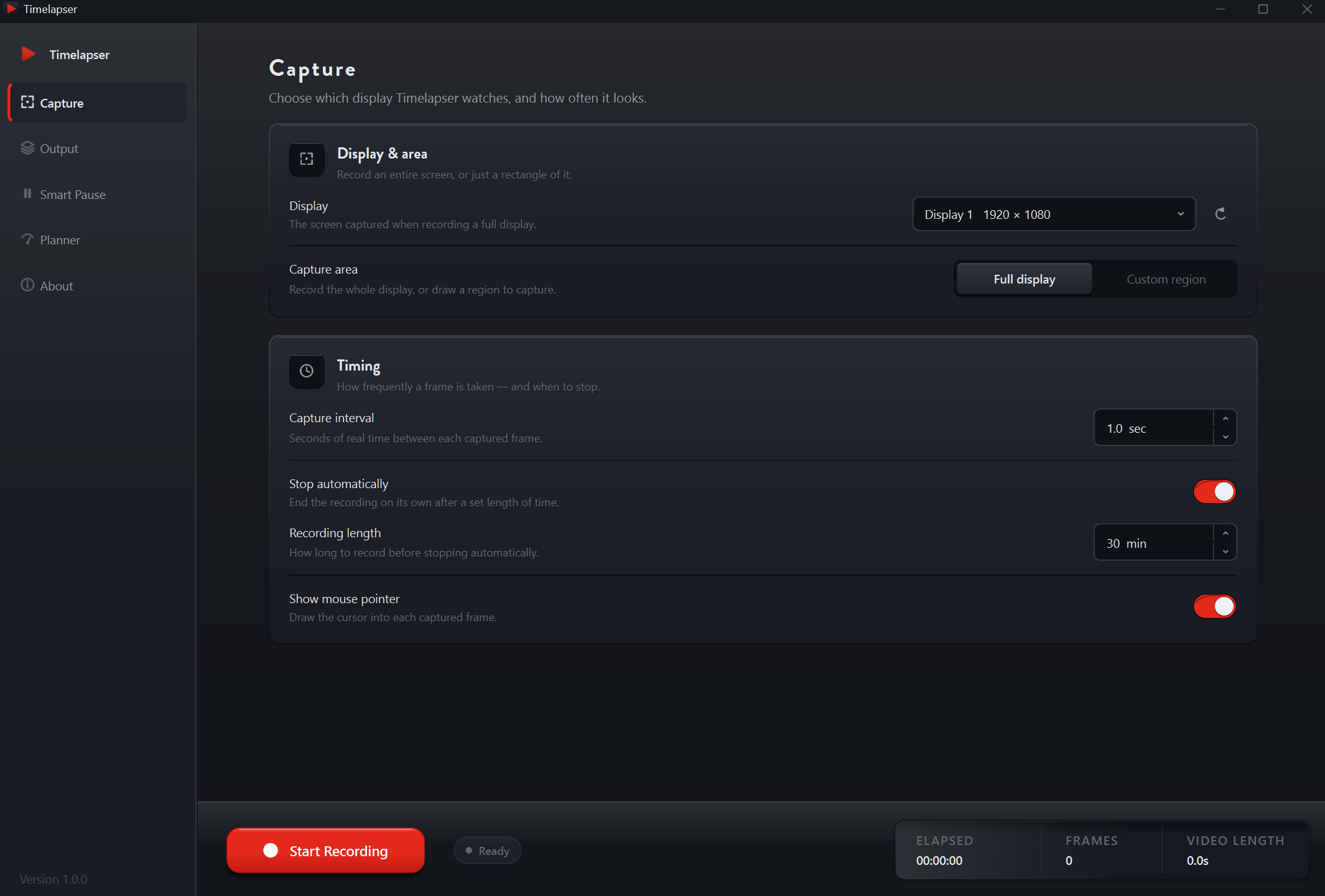The height and width of the screenshot is (896, 1325).
Task: Click the Timelapser play logo in sidebar
Action: click(x=28, y=54)
